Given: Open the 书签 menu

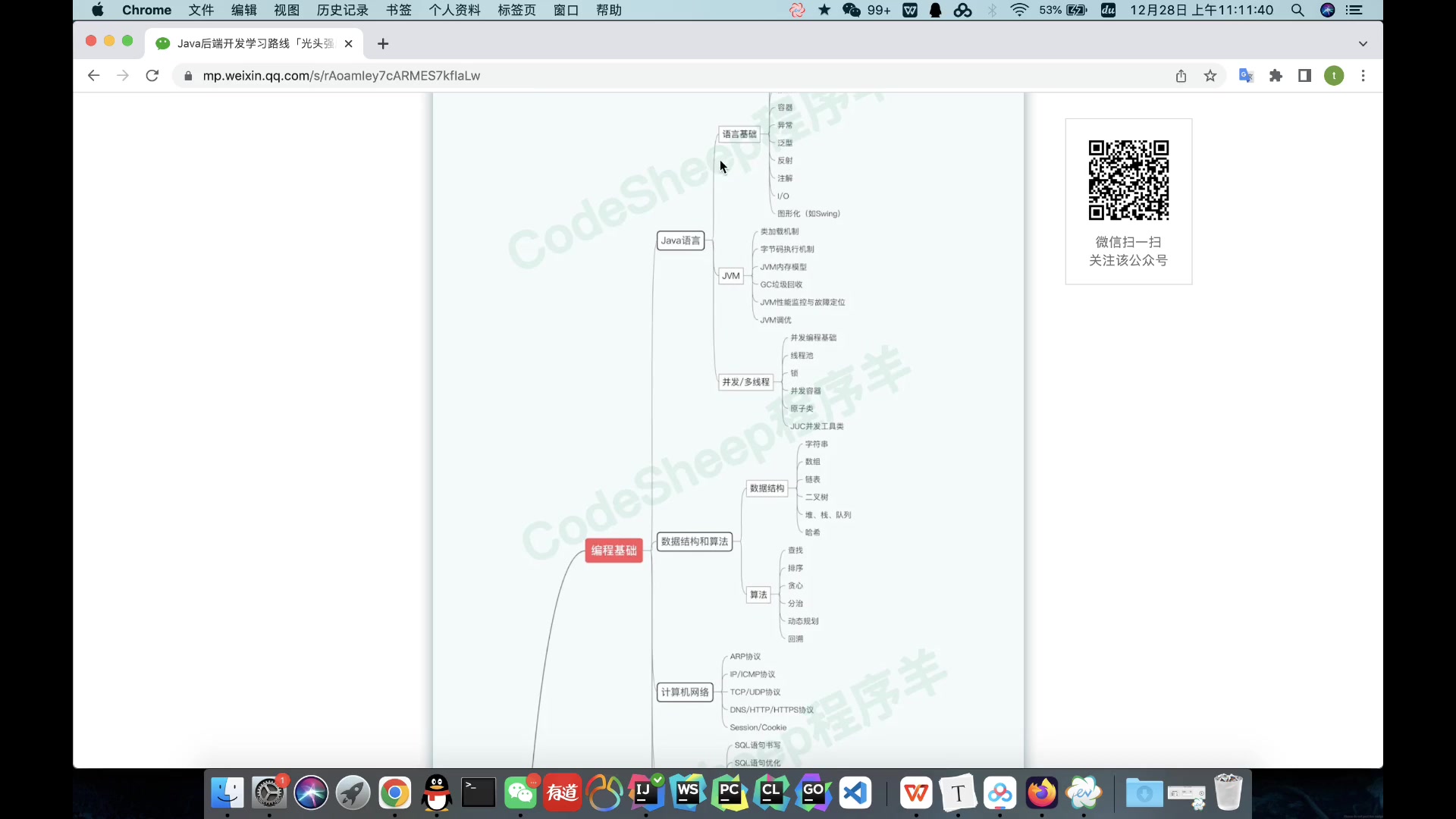Looking at the screenshot, I should (x=399, y=10).
